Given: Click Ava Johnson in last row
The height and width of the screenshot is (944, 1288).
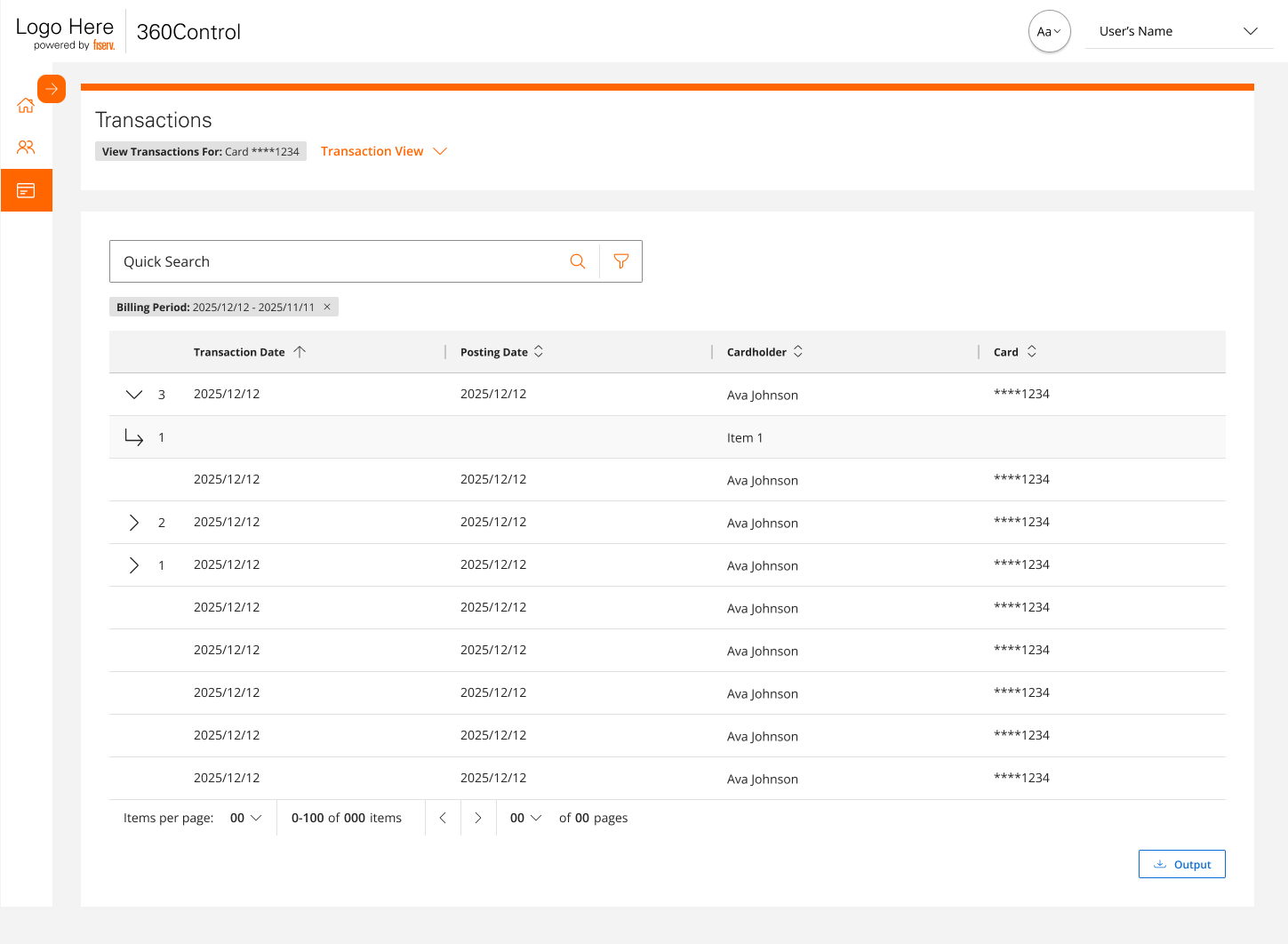Looking at the screenshot, I should coord(763,779).
